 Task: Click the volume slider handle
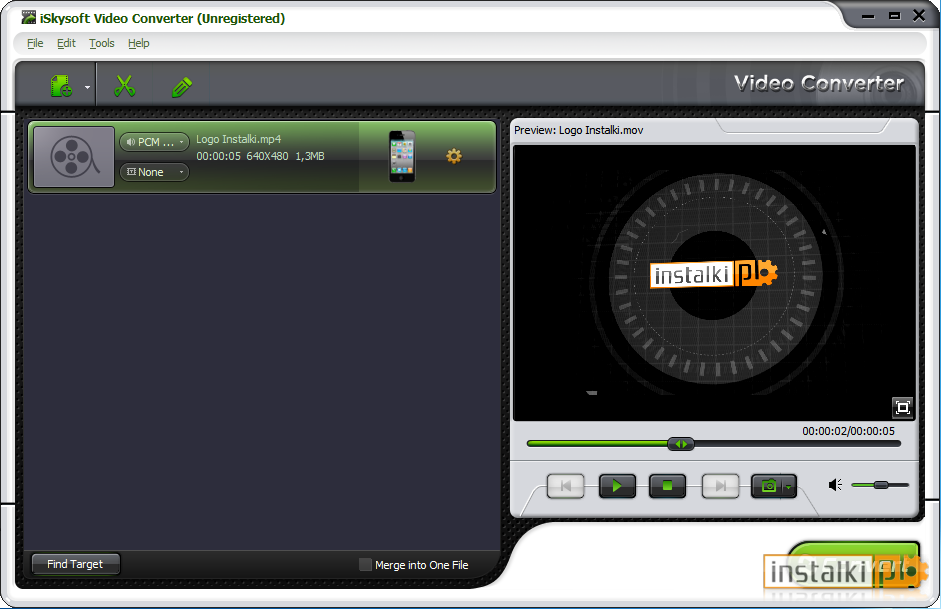[880, 485]
